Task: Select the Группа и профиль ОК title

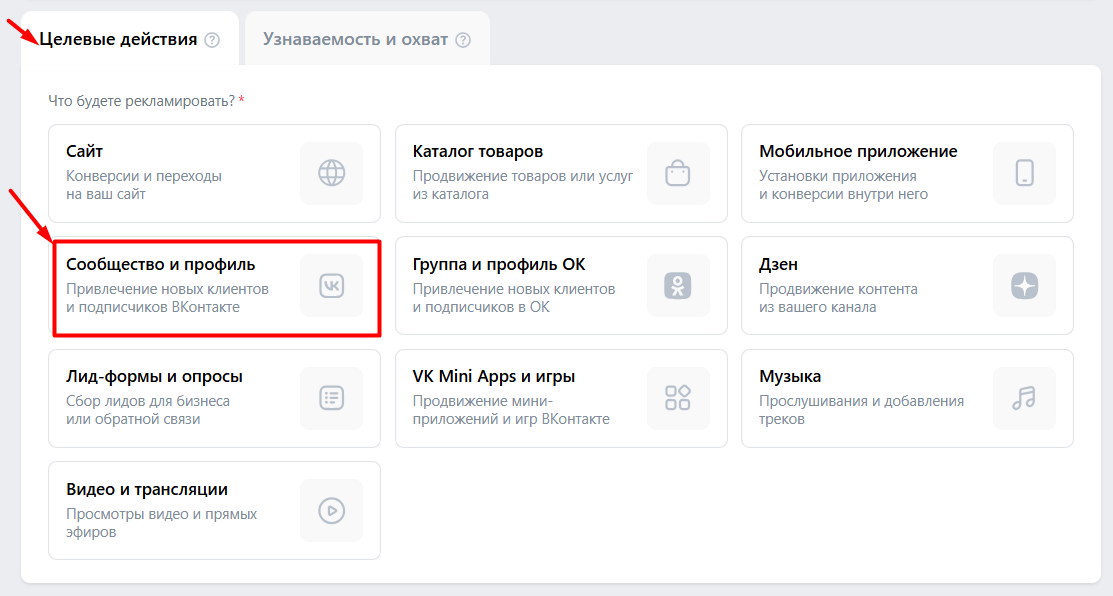Action: coord(499,264)
